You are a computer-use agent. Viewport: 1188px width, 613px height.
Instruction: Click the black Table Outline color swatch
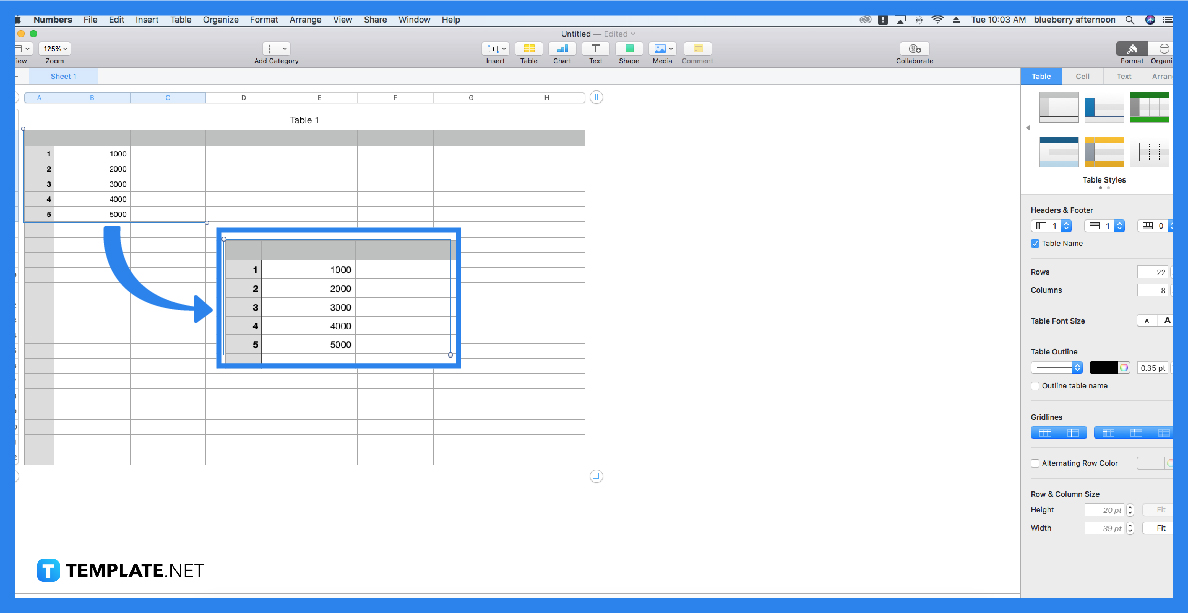(x=1105, y=366)
